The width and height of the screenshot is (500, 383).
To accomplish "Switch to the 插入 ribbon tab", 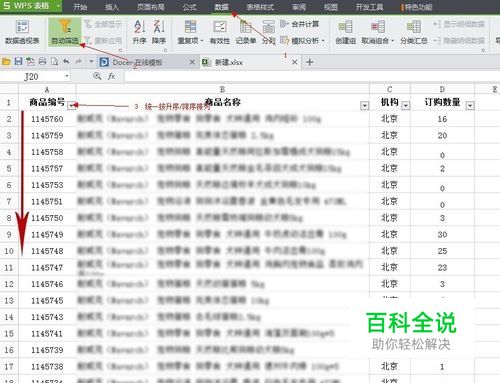I will click(112, 7).
